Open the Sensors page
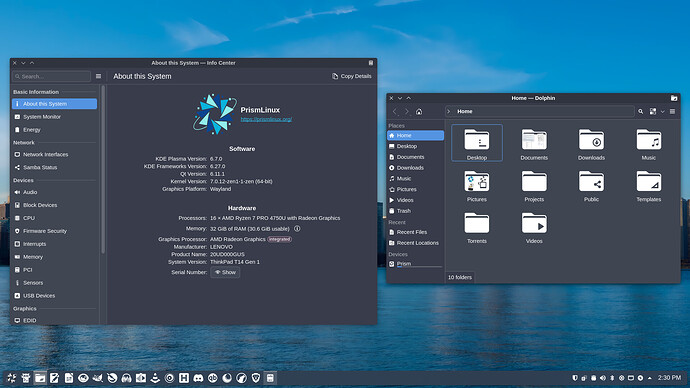Viewport: 690px width, 388px height. 55,283
